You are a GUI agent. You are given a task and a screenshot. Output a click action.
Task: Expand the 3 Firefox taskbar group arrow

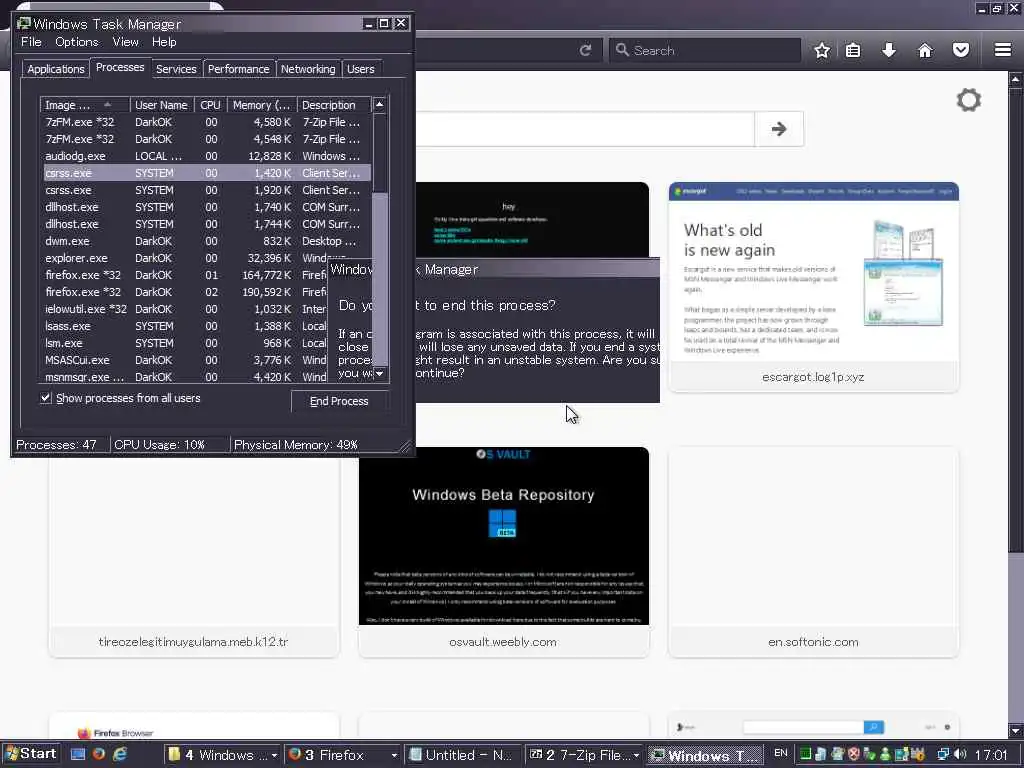[x=394, y=755]
